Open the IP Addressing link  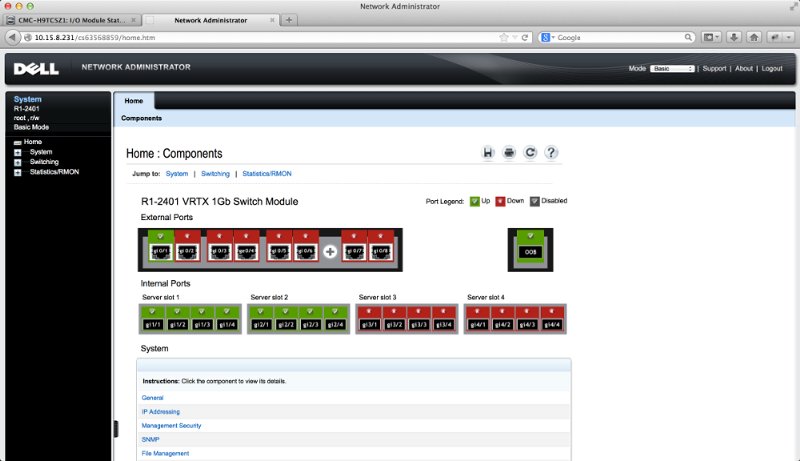click(x=161, y=412)
